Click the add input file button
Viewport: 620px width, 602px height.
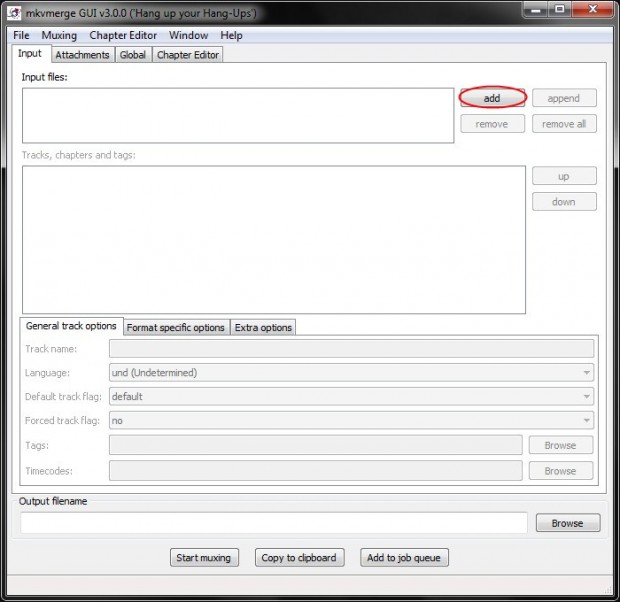click(x=492, y=98)
